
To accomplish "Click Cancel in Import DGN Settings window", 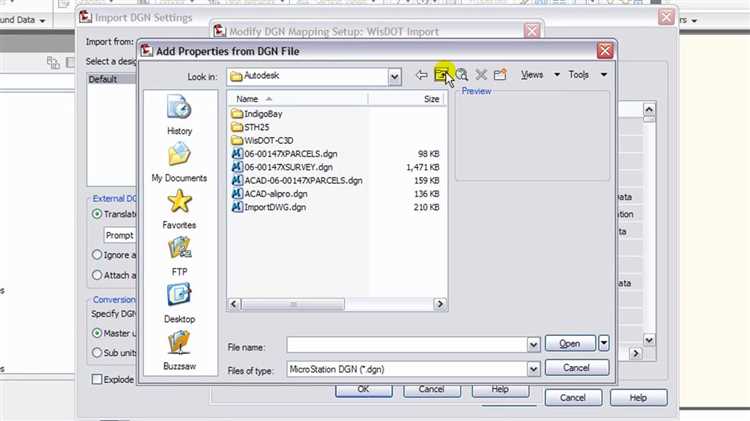I will [573, 398].
